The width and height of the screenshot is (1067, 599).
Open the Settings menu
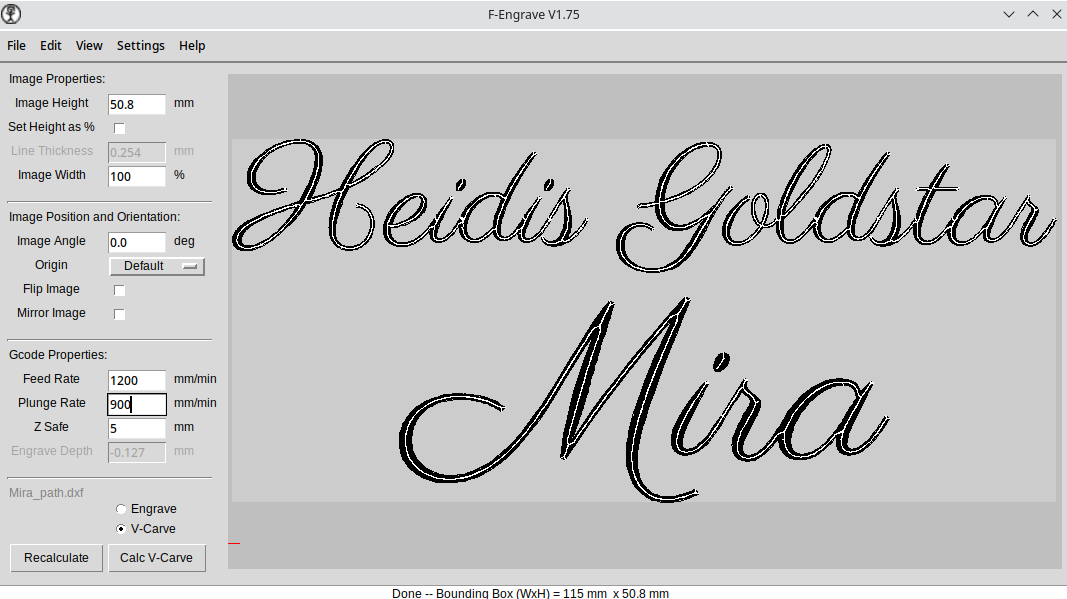tap(141, 46)
